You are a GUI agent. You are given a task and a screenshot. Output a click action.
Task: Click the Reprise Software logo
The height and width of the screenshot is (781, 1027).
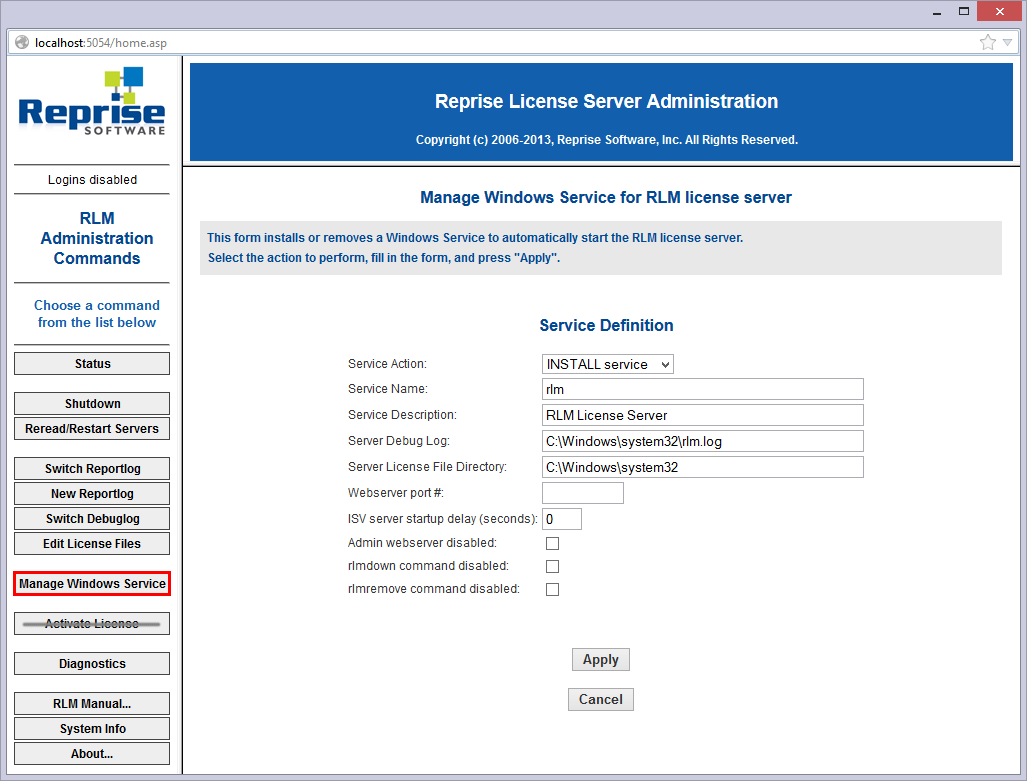pyautogui.click(x=92, y=102)
